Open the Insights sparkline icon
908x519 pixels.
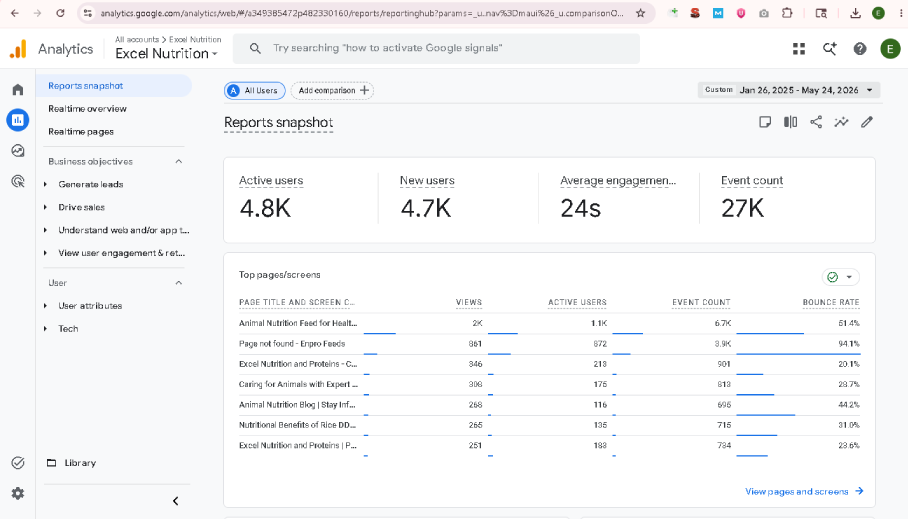pos(841,122)
